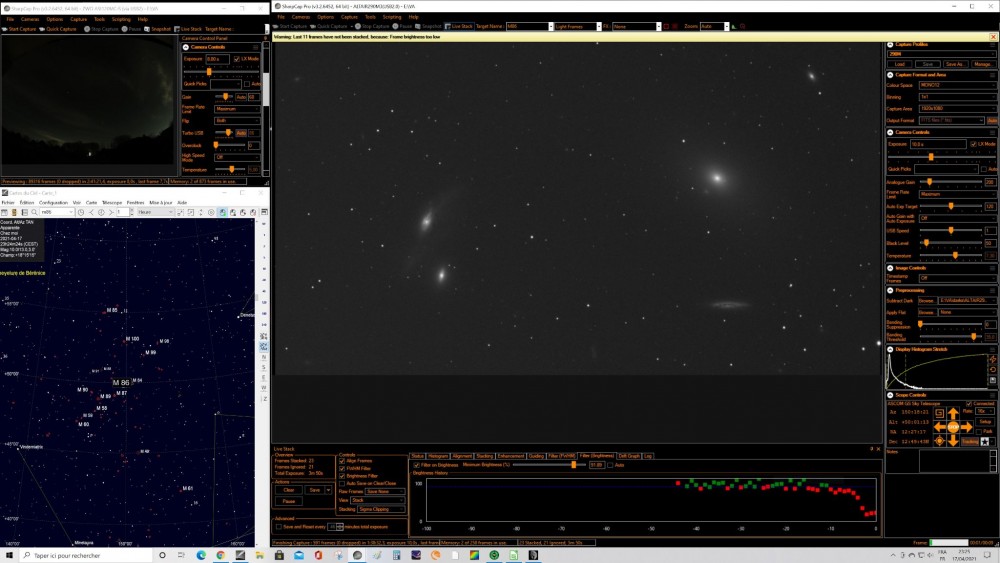Click M 86 label on sky chart
This screenshot has height=563, width=1000.
pos(121,383)
